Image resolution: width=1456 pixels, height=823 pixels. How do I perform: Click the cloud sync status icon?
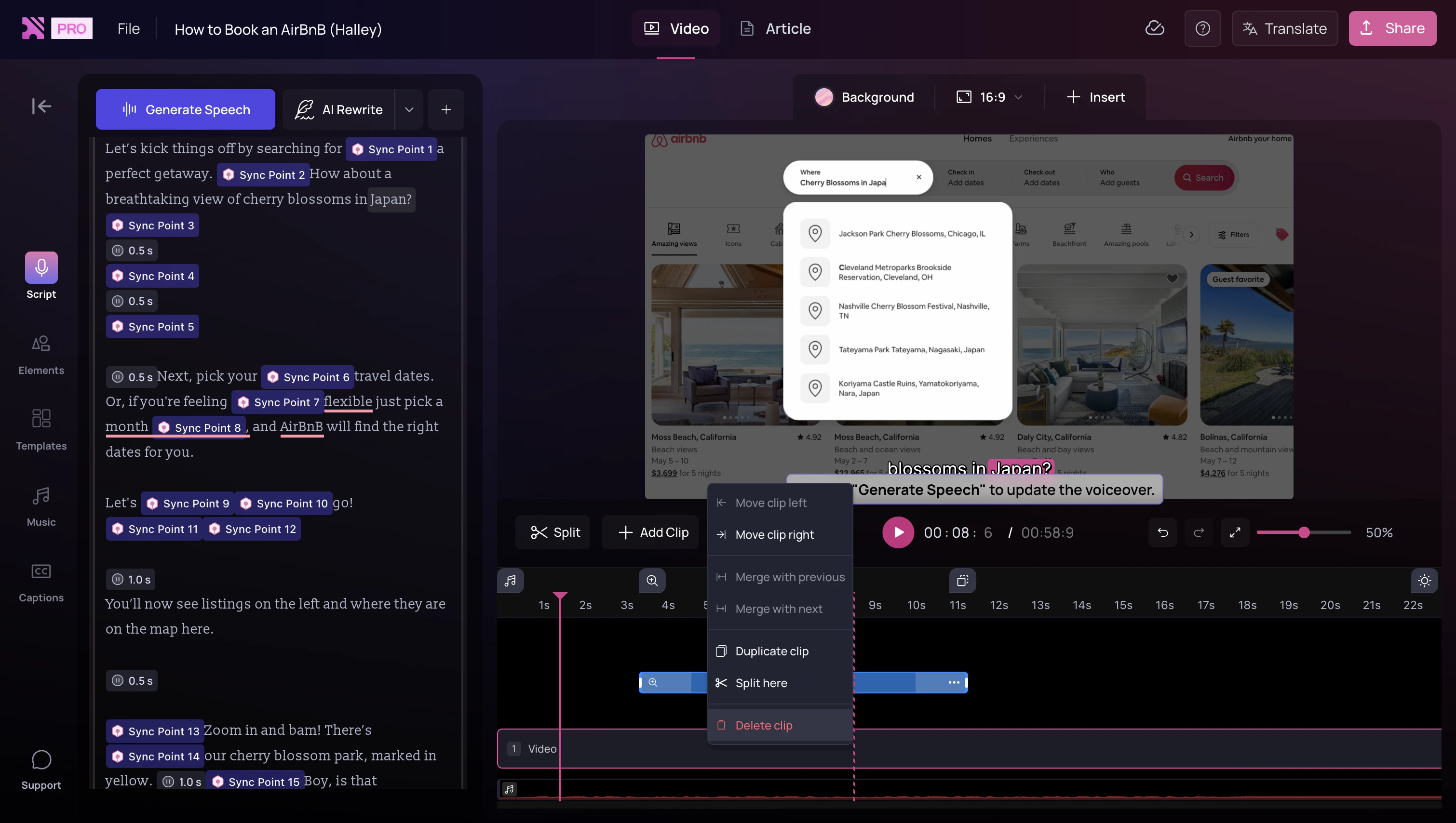(x=1155, y=28)
